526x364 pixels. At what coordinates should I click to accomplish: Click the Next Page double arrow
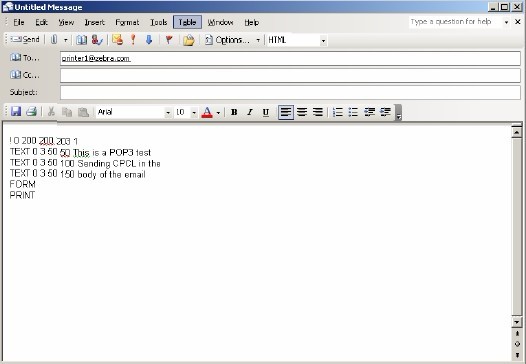click(x=517, y=354)
